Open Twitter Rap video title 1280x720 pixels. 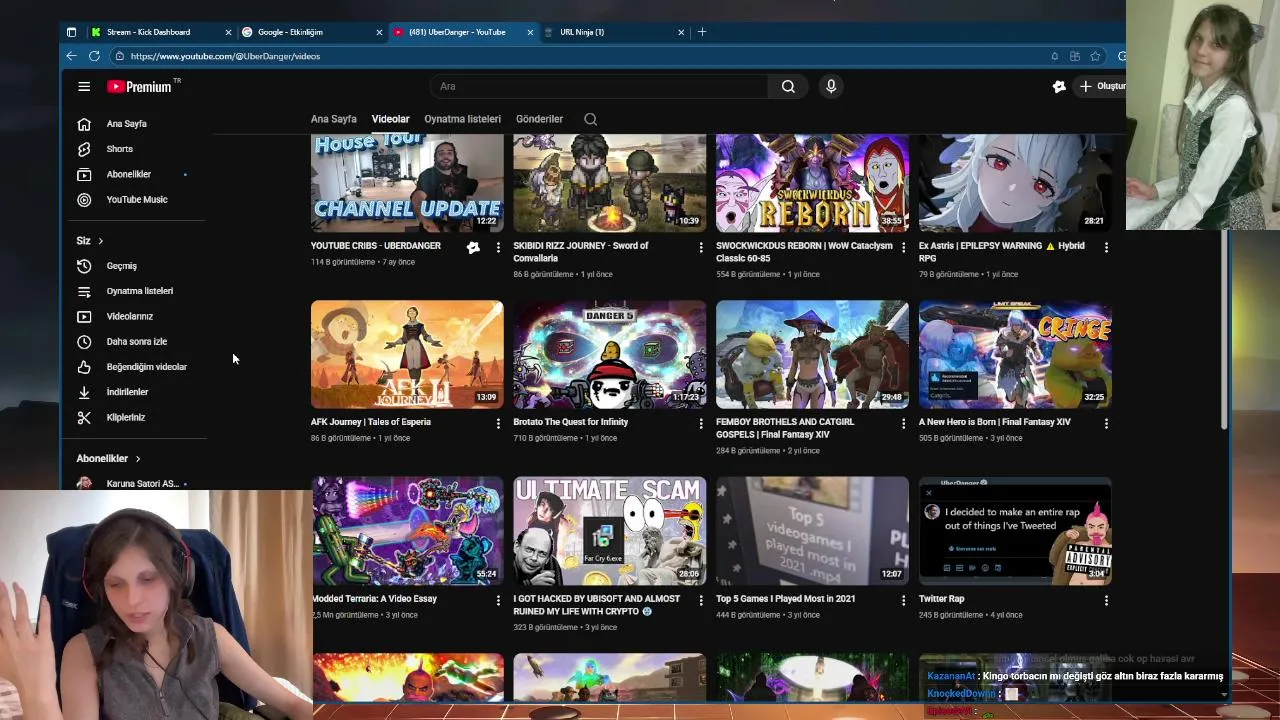(x=941, y=599)
